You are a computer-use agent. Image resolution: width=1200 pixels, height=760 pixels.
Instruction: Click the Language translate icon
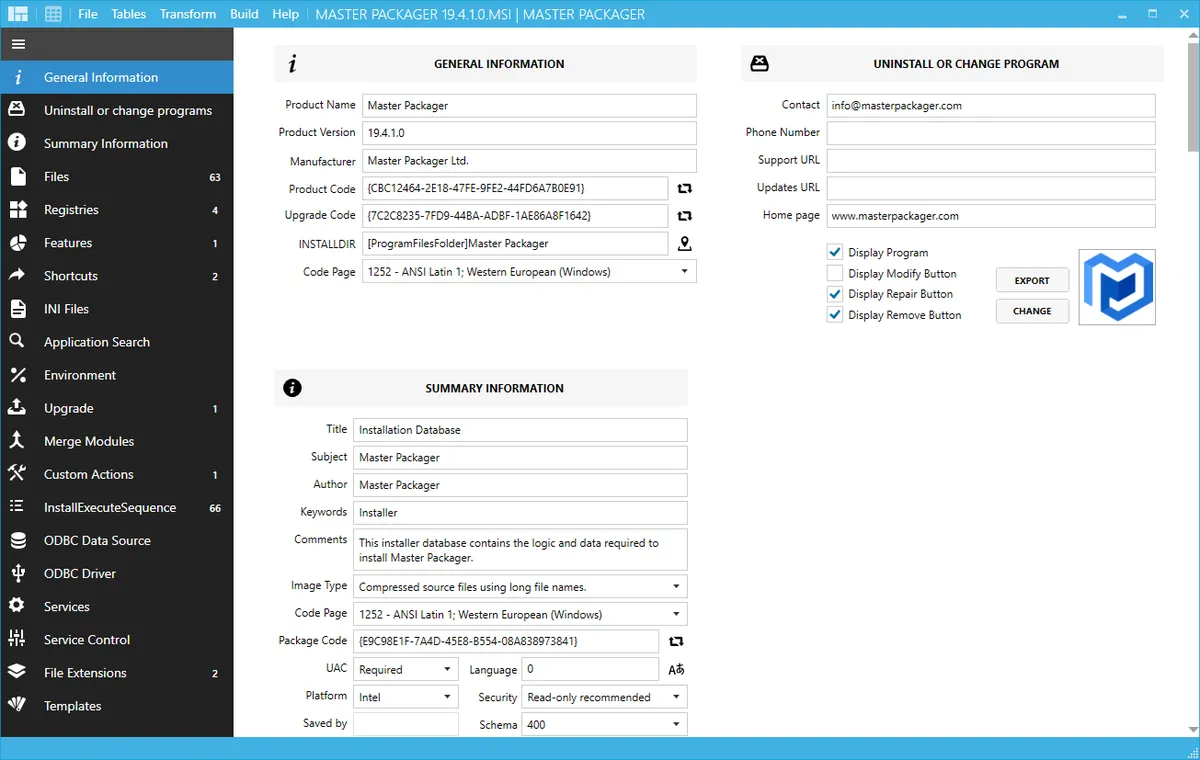coord(676,669)
